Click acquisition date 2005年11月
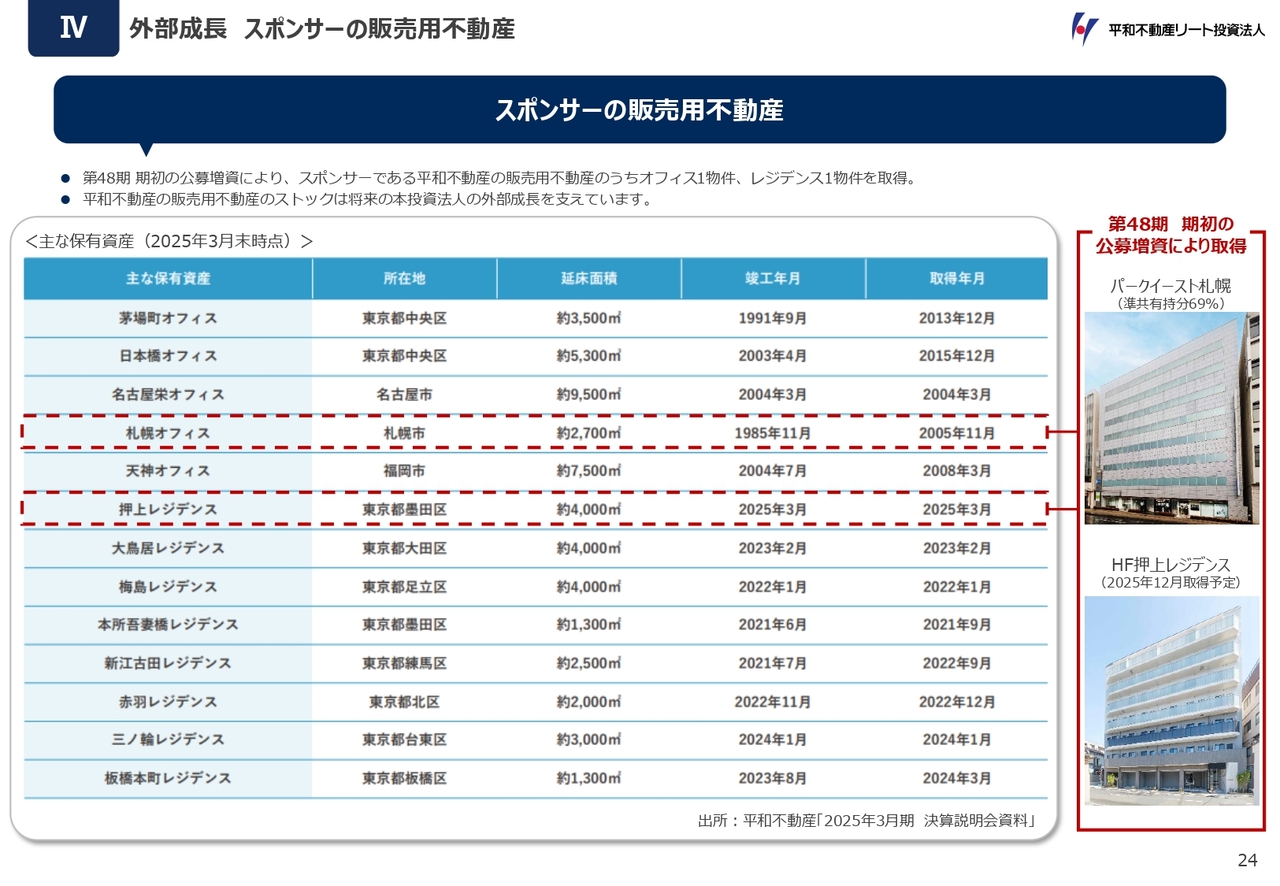The height and width of the screenshot is (886, 1280). pyautogui.click(x=957, y=433)
